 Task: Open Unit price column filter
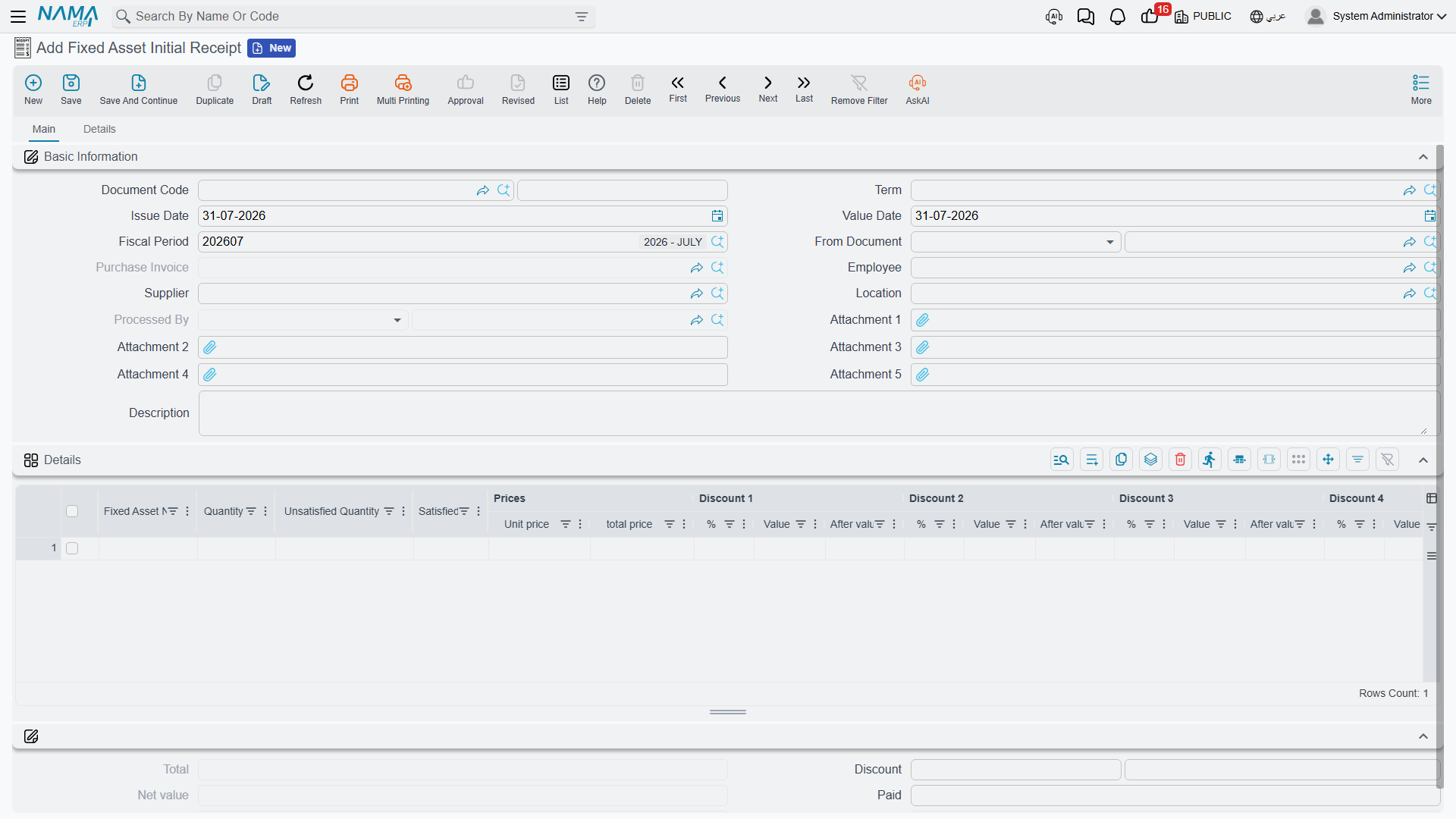(566, 524)
